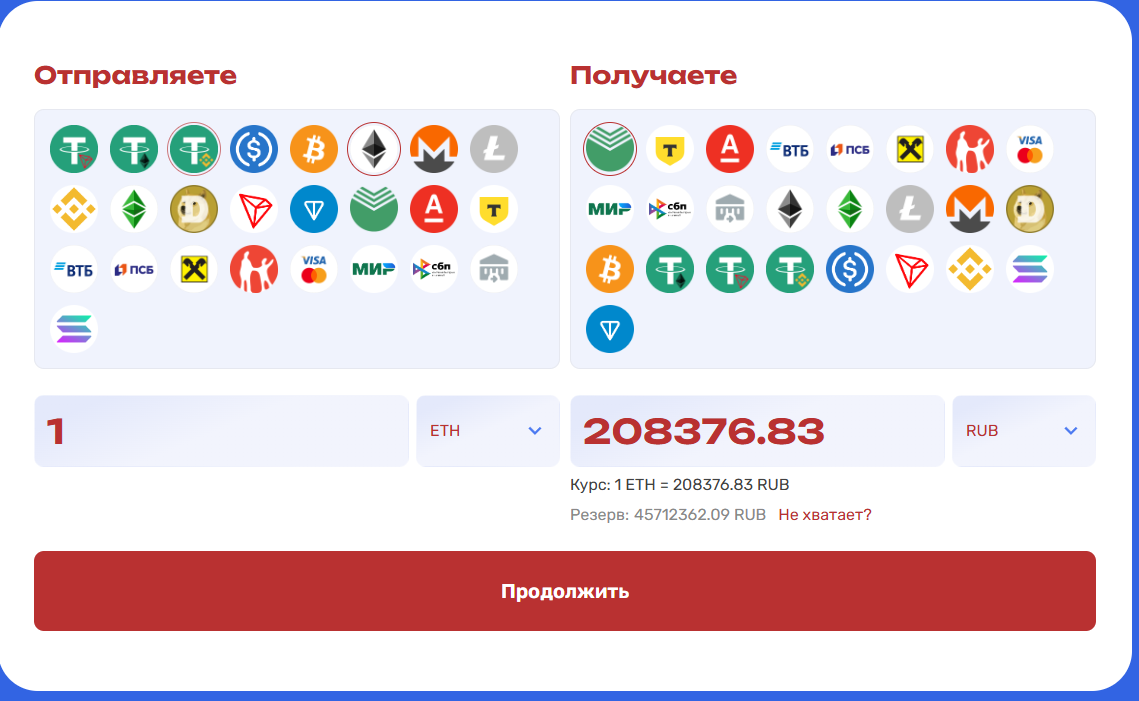Open the RUB currency dropdown
The image size is (1139, 701).
[1024, 431]
